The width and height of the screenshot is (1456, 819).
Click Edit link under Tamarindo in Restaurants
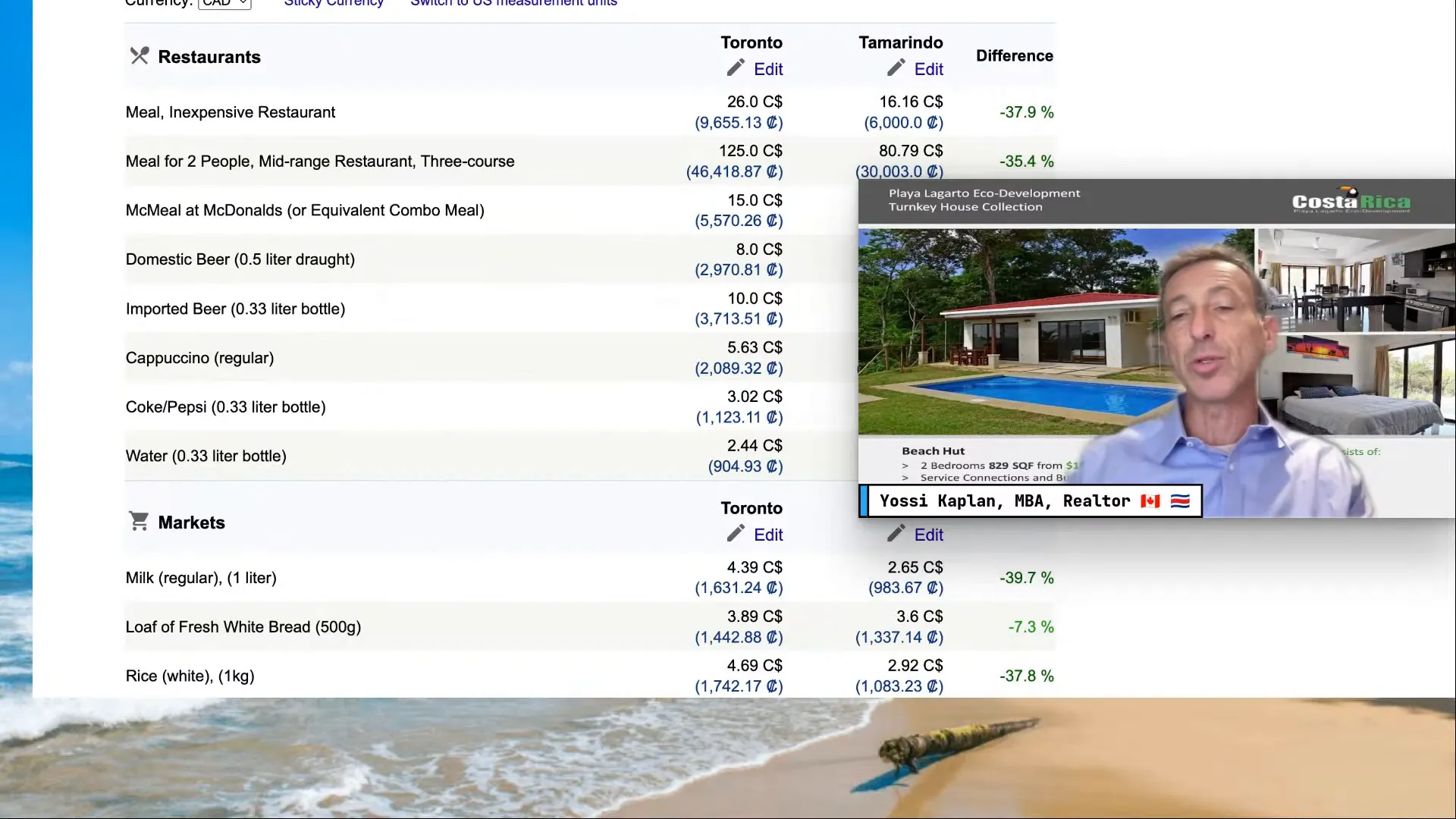(x=929, y=69)
